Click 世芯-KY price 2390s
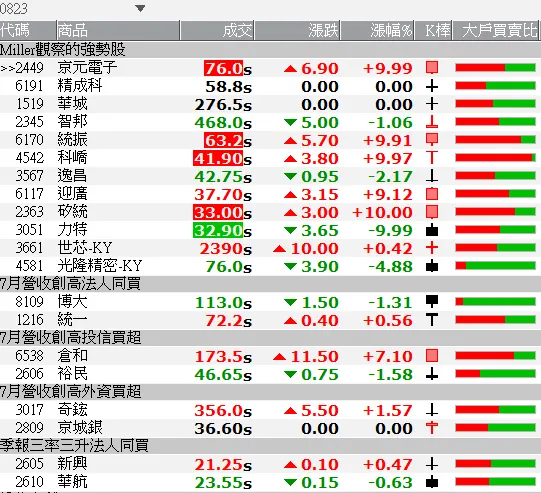 [x=226, y=248]
